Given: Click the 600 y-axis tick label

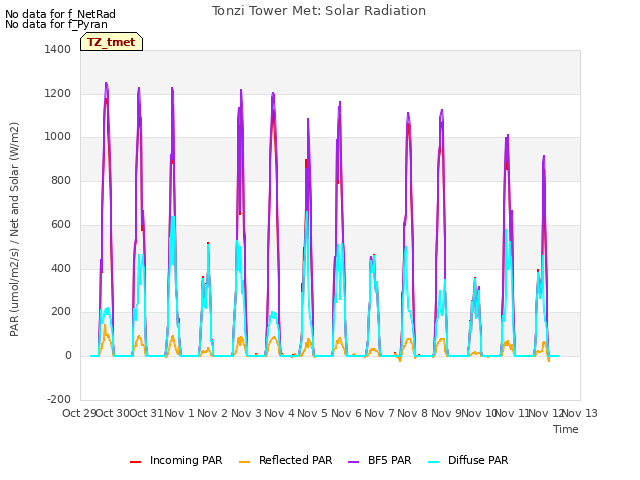Looking at the screenshot, I should pyautogui.click(x=61, y=224).
